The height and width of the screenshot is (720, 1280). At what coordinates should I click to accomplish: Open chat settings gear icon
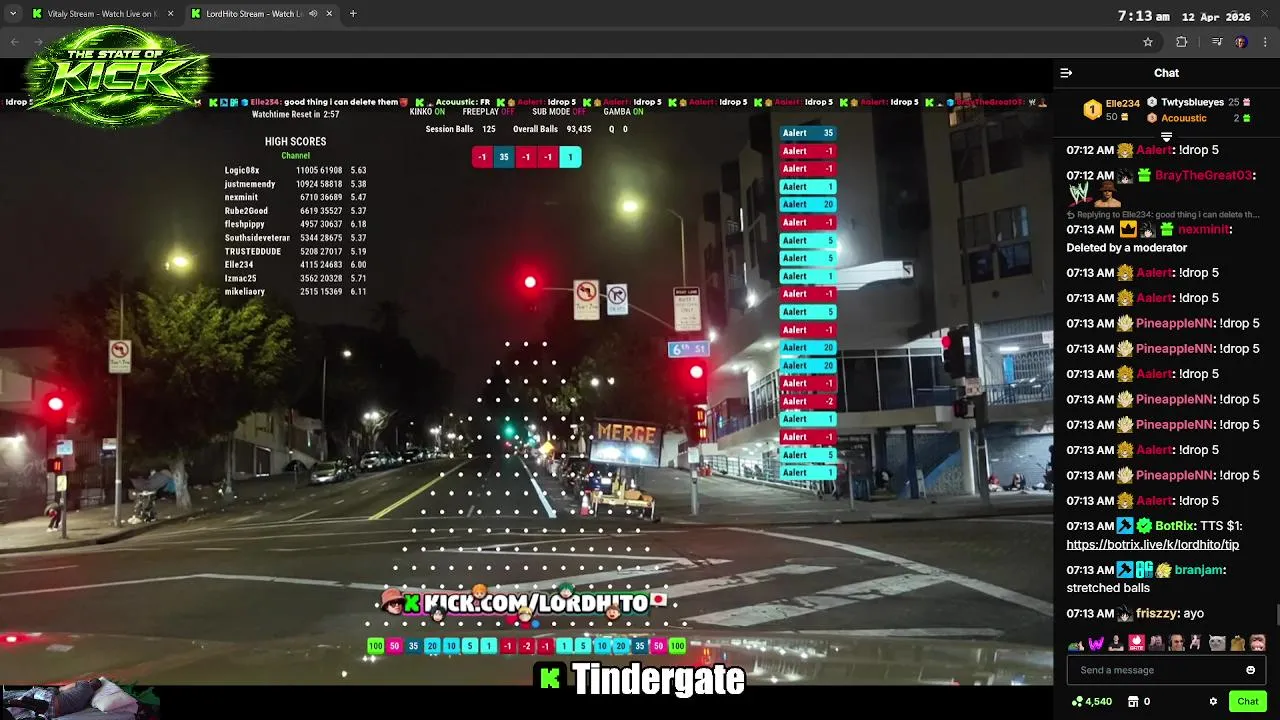[1213, 701]
